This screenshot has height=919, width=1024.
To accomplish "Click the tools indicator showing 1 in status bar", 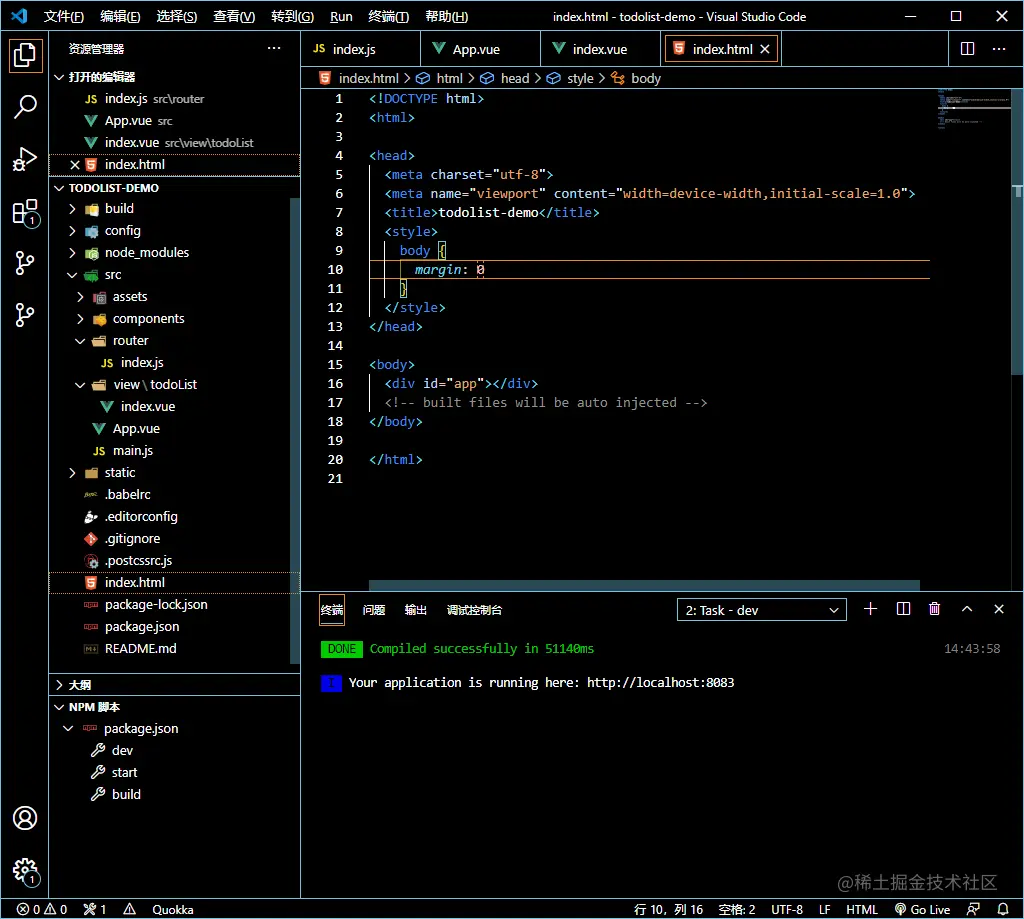I will [95, 909].
